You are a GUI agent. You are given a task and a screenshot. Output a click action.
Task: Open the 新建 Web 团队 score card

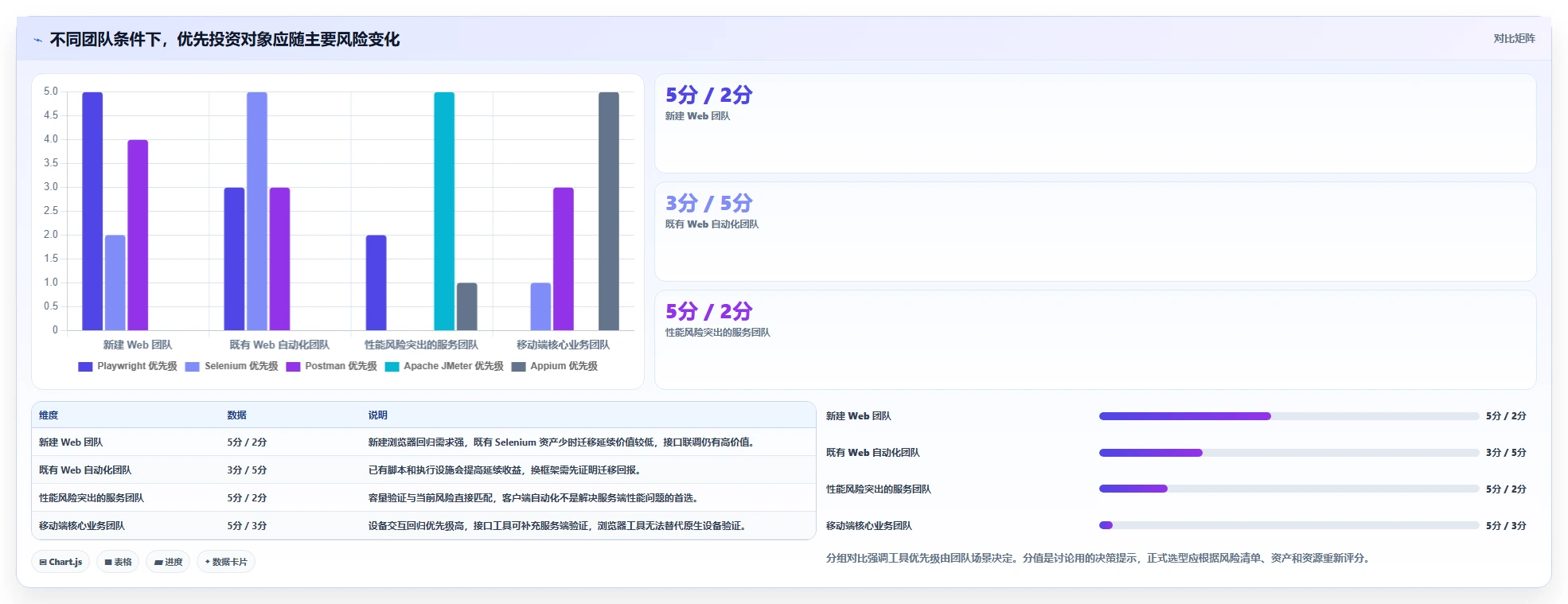coord(1095,123)
